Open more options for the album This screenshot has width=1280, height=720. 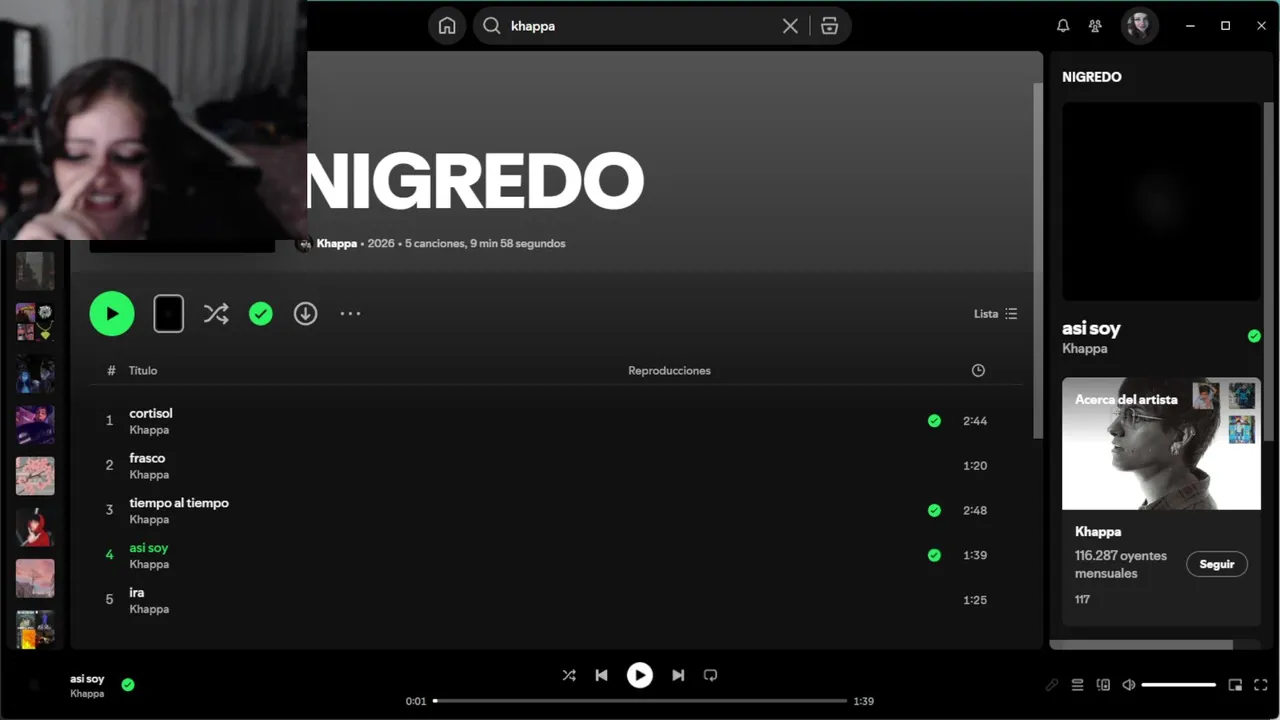pos(350,314)
